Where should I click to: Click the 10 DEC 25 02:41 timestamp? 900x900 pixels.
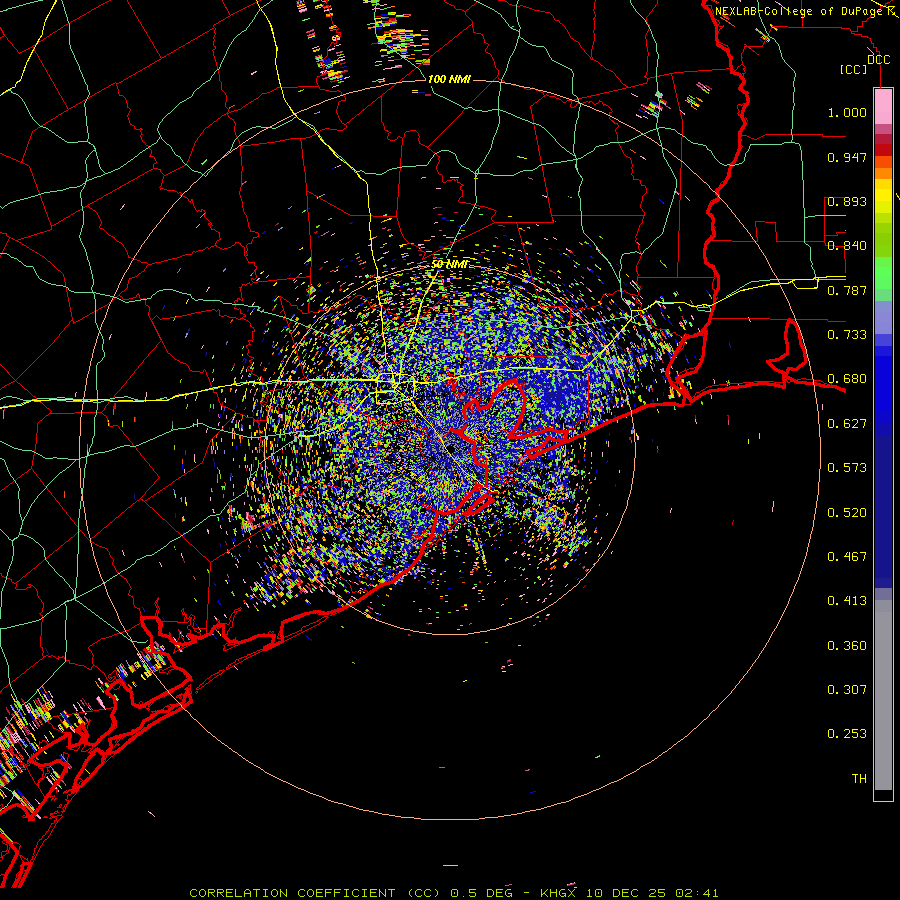[x=652, y=893]
